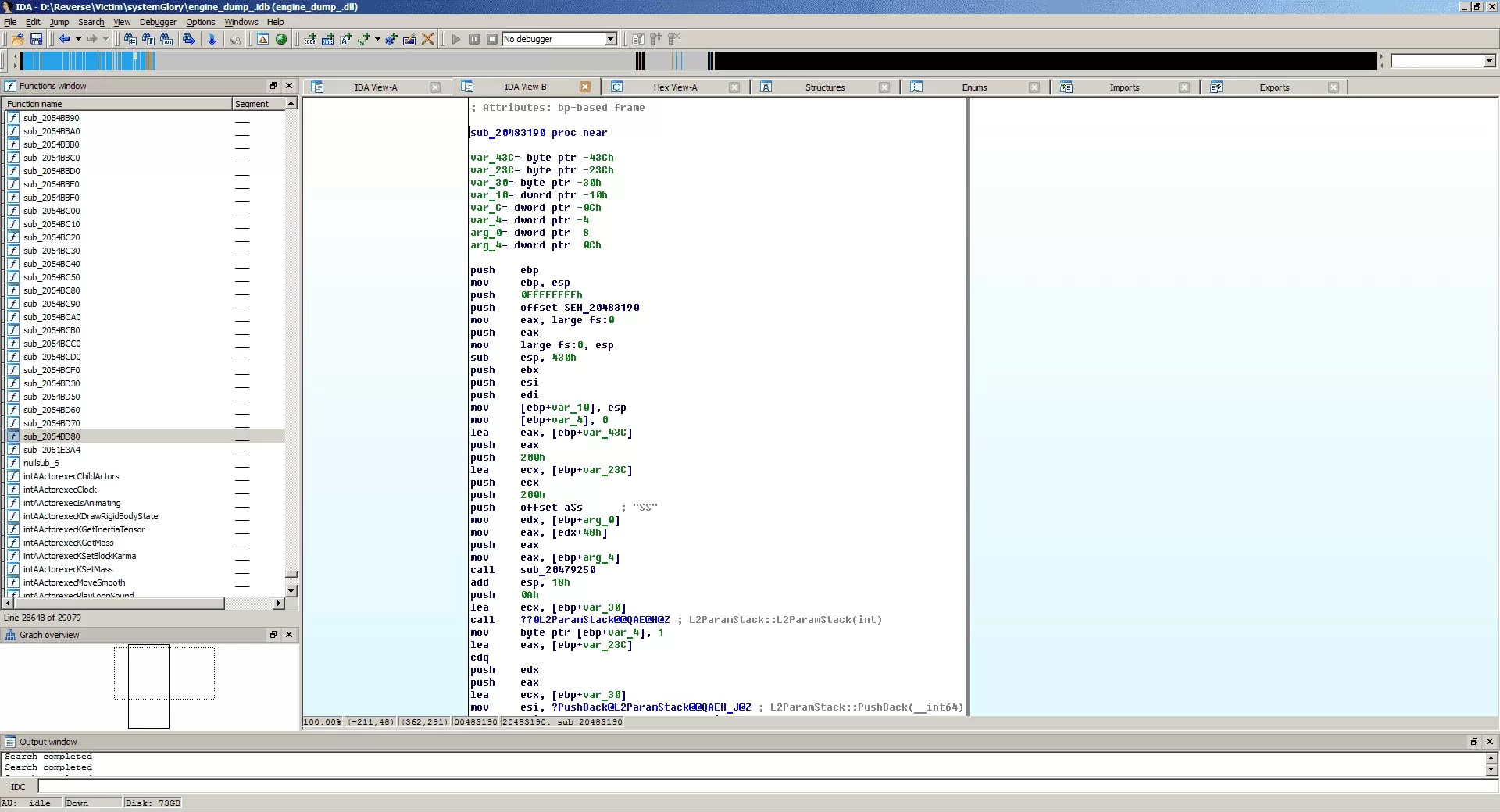1500x812 pixels.
Task: Close the Graph overview panel
Action: click(x=289, y=635)
